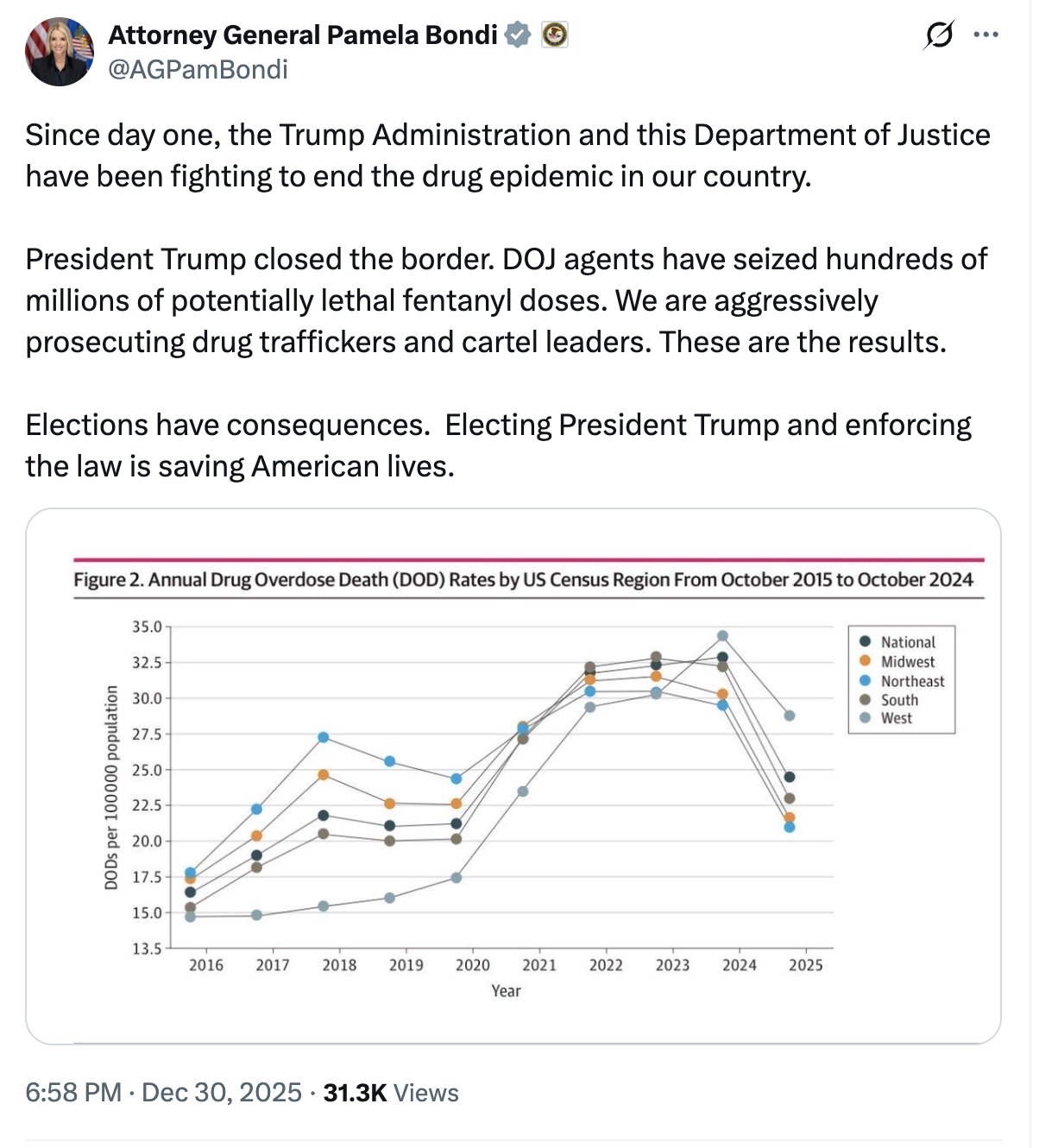This screenshot has height=1148, width=1039.
Task: Click the Grok icon beside the tweet header
Action: [x=939, y=35]
